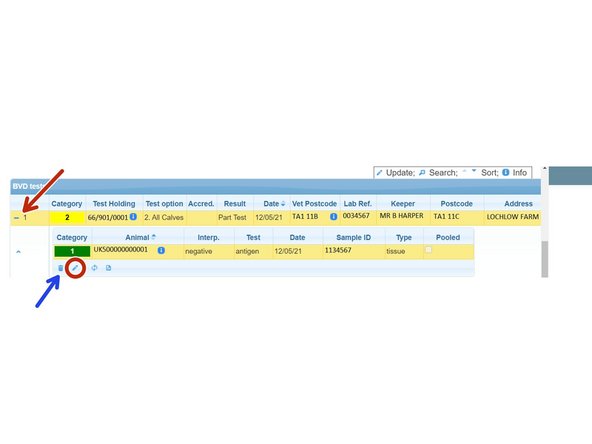Click the Test Holding column header

114,204
